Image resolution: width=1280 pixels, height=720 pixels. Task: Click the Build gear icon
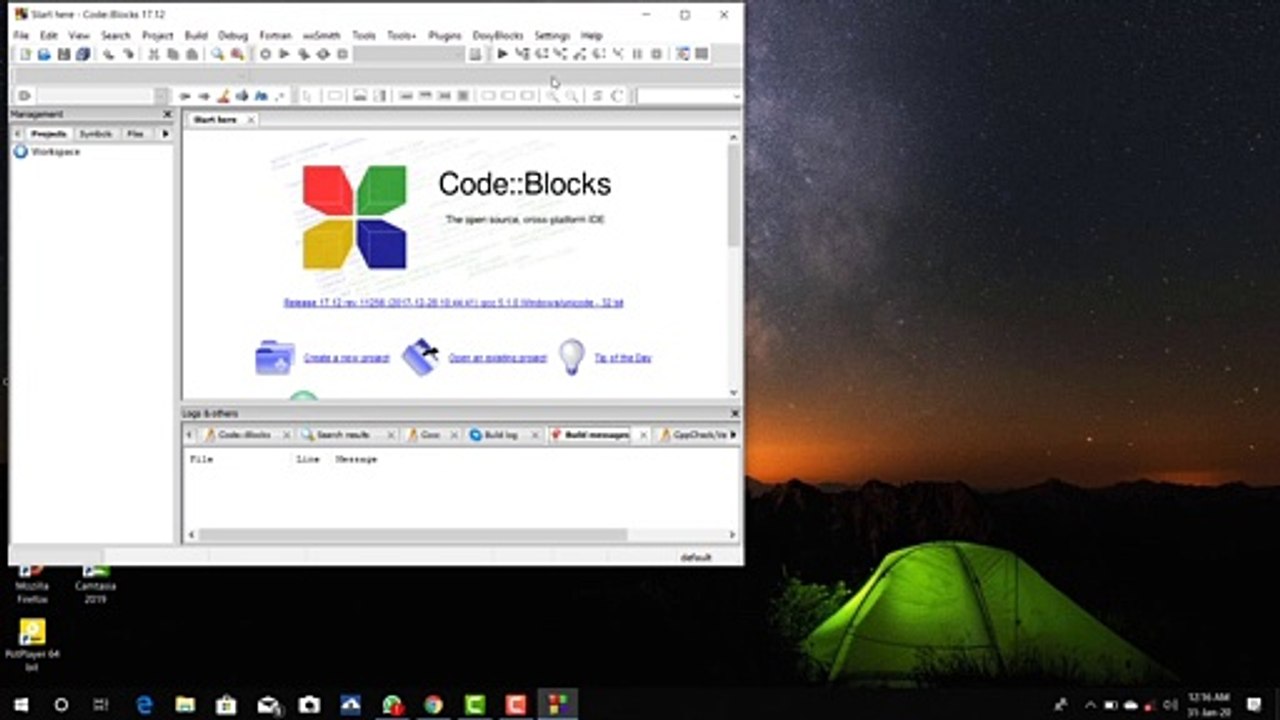click(x=265, y=54)
